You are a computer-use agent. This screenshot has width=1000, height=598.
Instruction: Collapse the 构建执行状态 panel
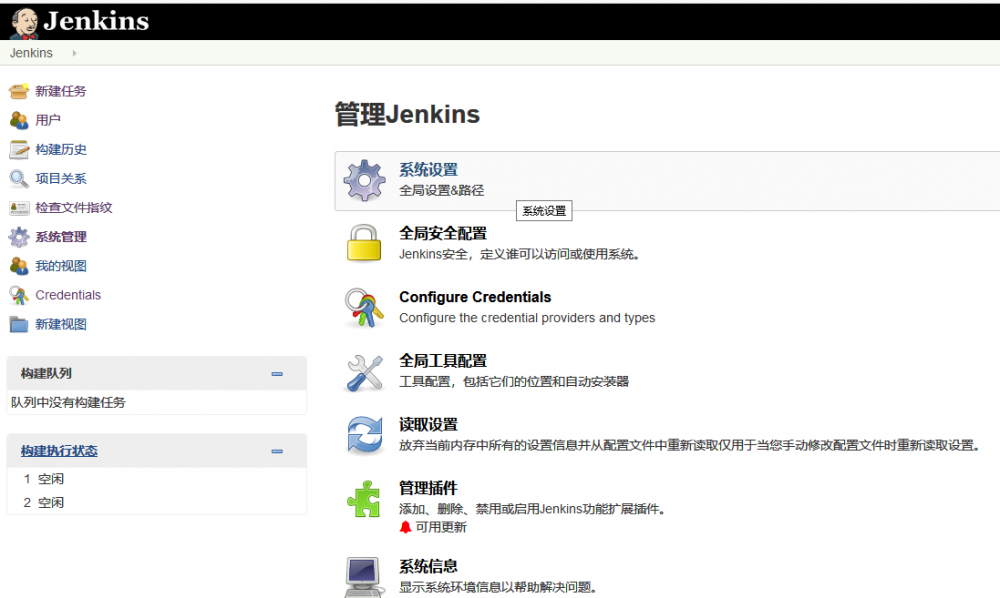(x=278, y=450)
